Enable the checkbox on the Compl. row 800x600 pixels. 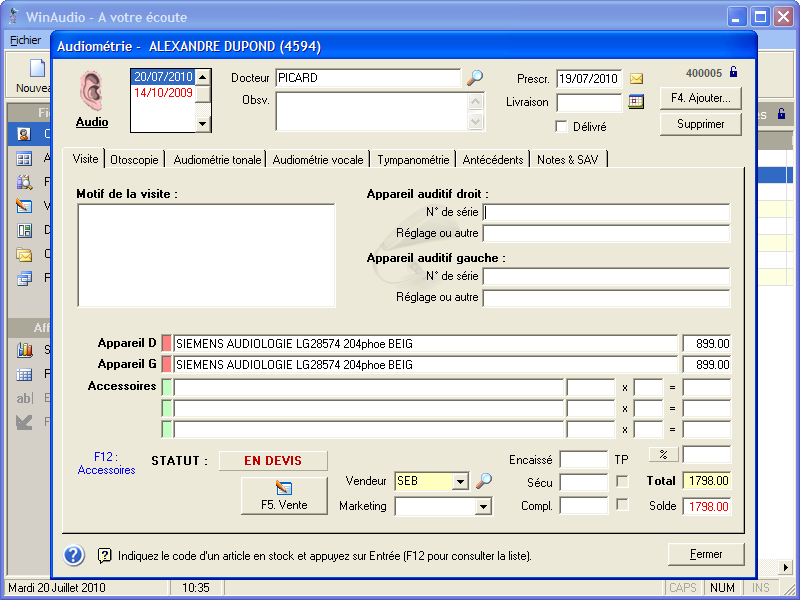[622, 505]
